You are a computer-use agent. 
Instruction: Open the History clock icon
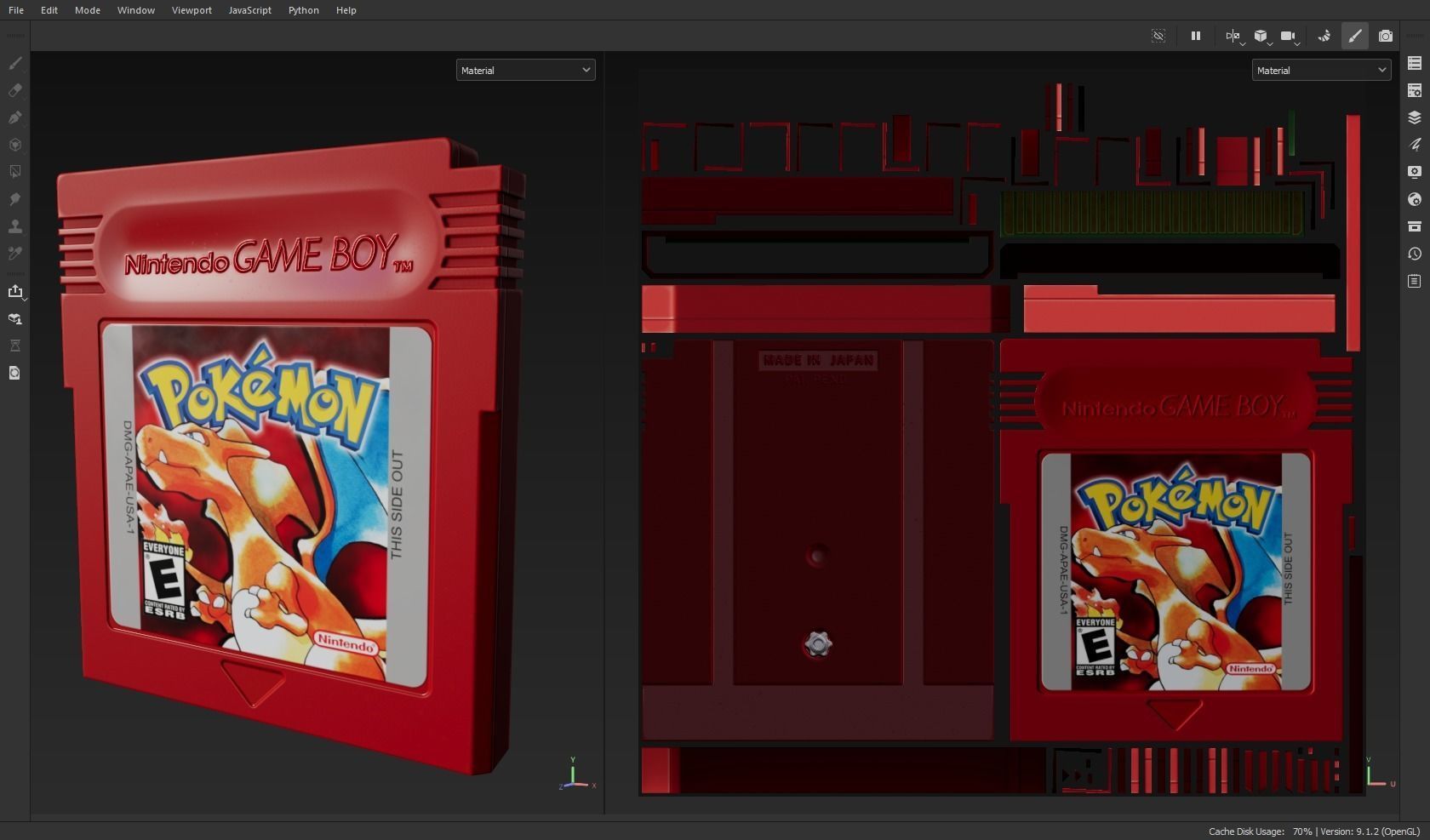(1415, 254)
